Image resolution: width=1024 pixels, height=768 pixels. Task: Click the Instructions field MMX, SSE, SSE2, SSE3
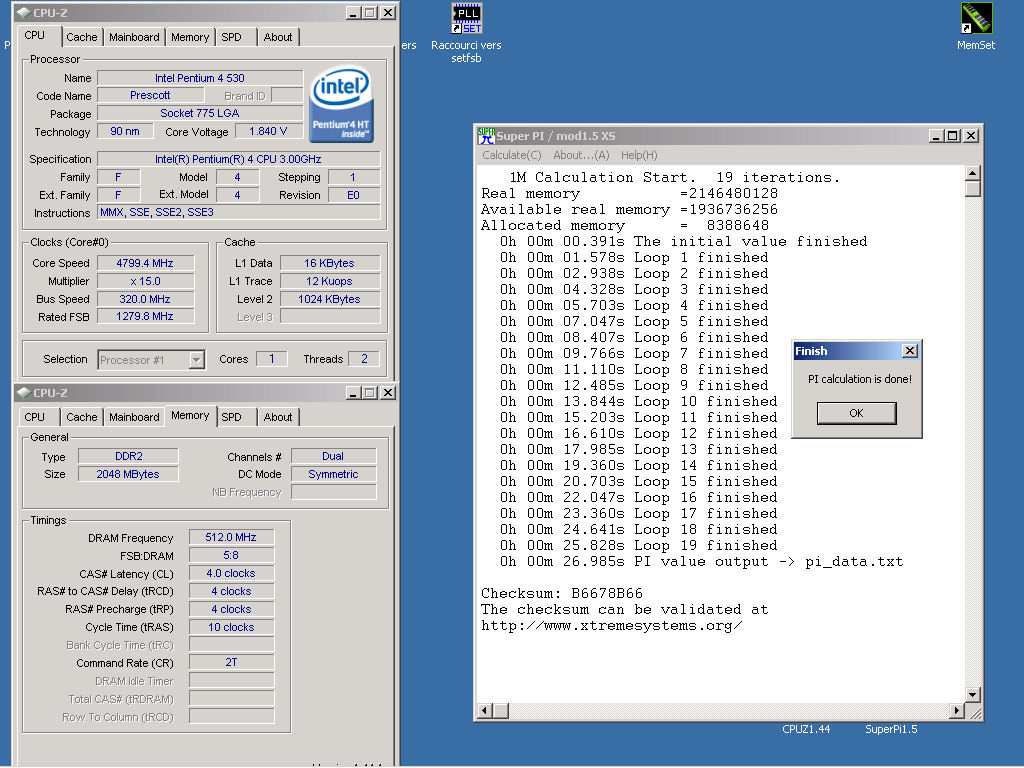tap(238, 212)
